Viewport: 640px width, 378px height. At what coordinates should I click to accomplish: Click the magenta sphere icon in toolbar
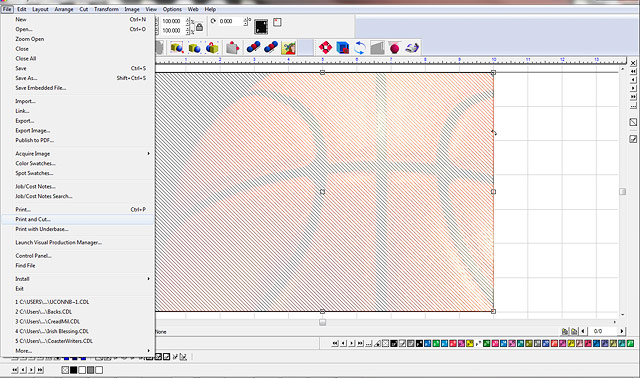tap(394, 48)
